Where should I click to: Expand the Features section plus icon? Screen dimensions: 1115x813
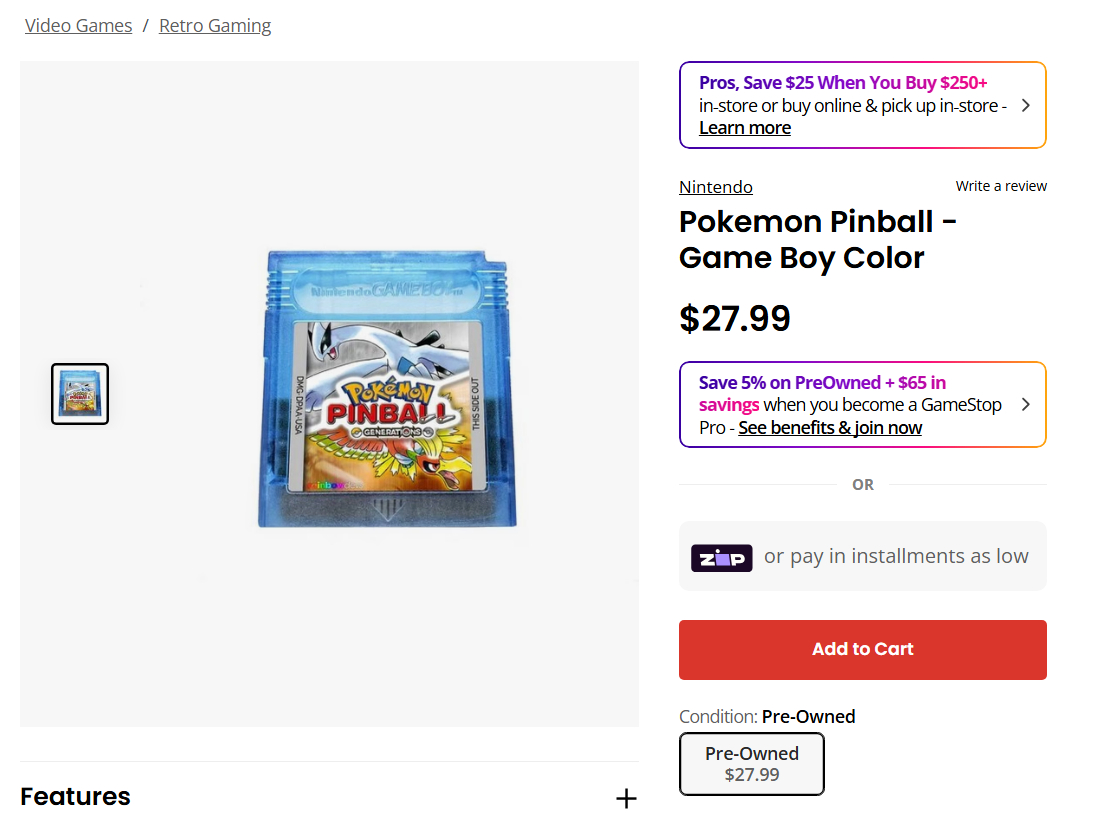pyautogui.click(x=626, y=798)
